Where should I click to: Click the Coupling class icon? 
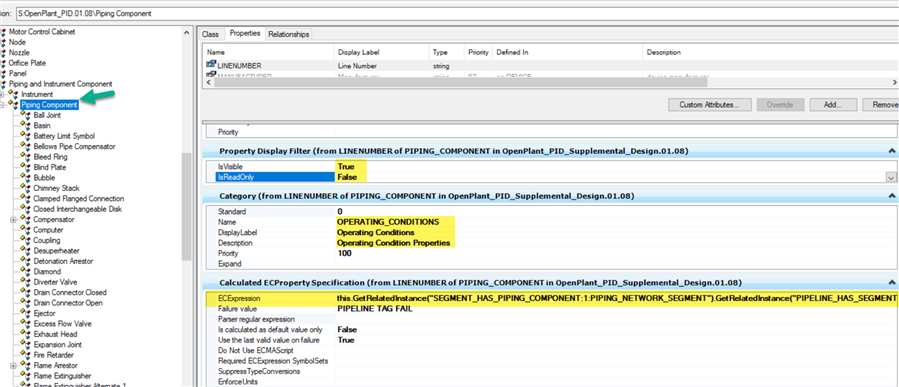tap(26, 240)
